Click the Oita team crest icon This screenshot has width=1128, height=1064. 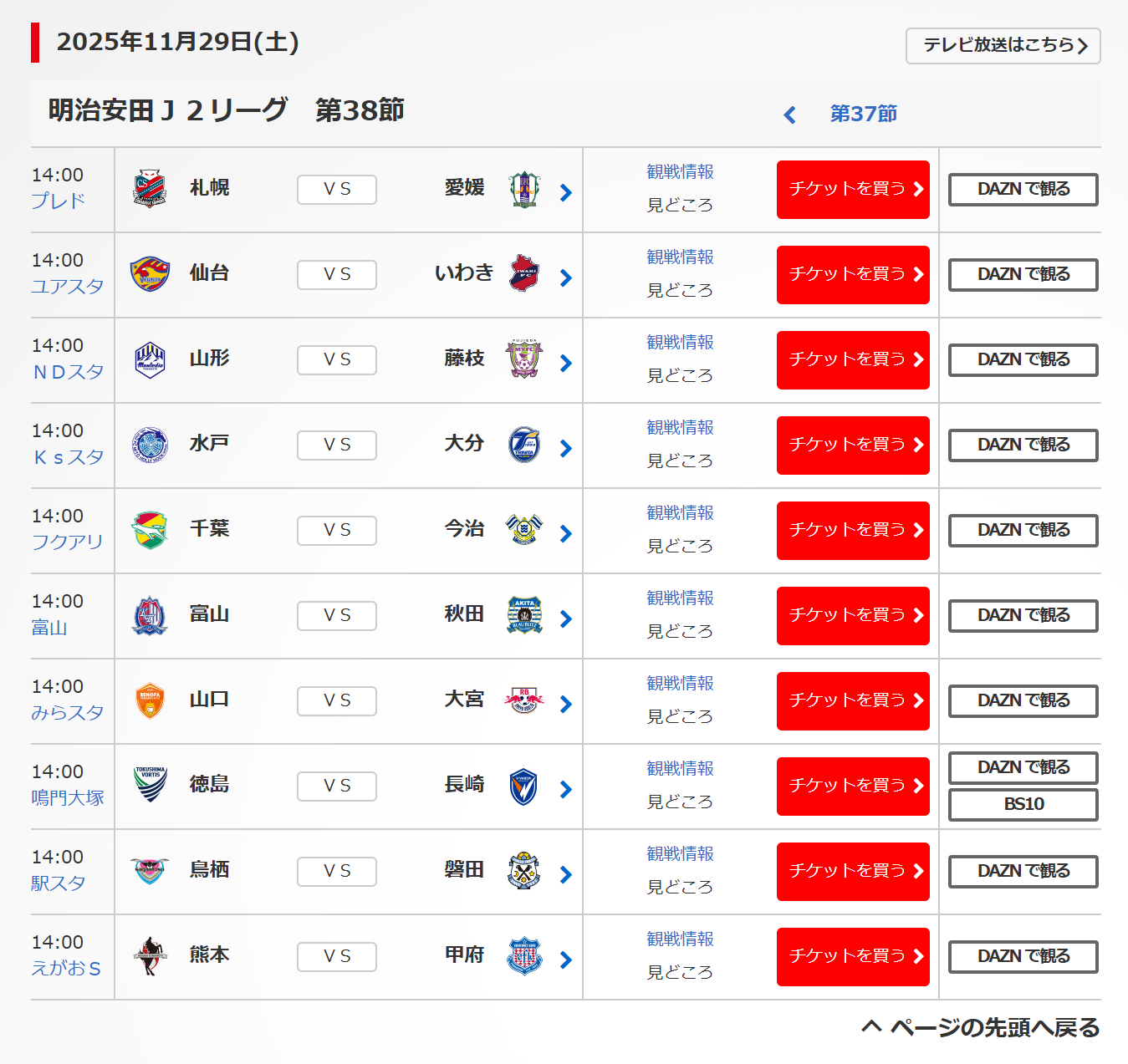(524, 445)
